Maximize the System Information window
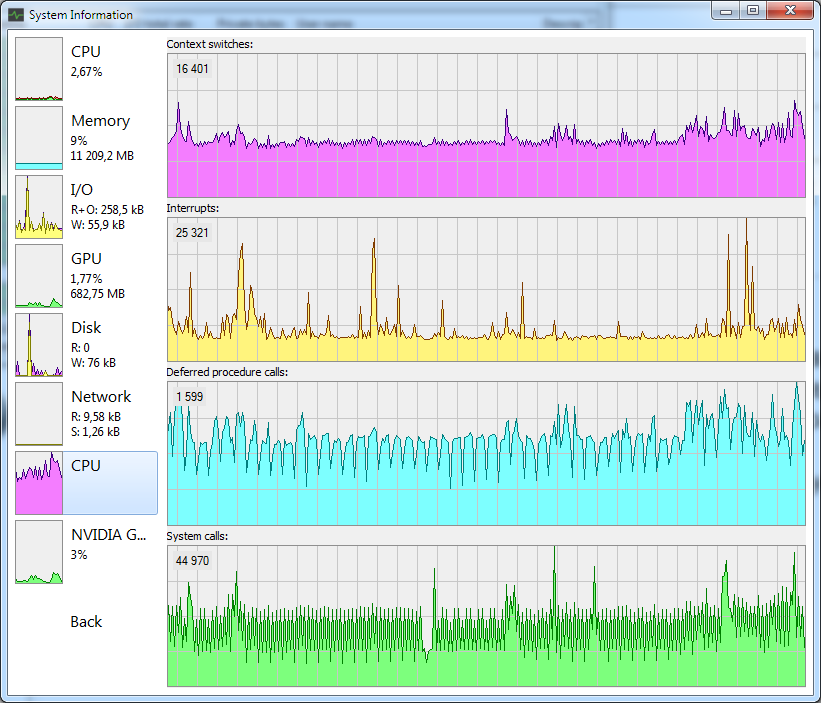This screenshot has width=821, height=703. [x=753, y=10]
